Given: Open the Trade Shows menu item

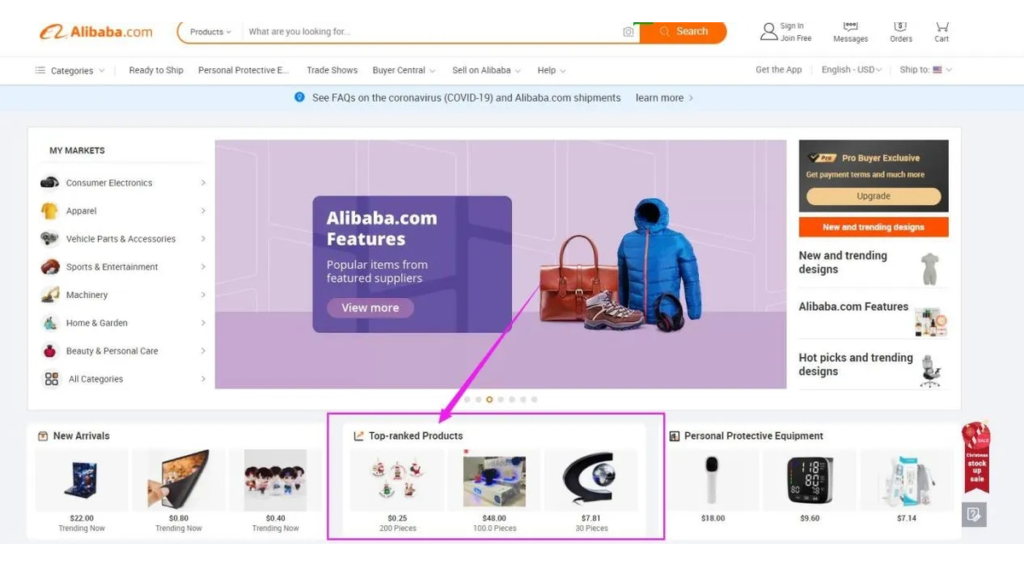Looking at the screenshot, I should tap(332, 70).
